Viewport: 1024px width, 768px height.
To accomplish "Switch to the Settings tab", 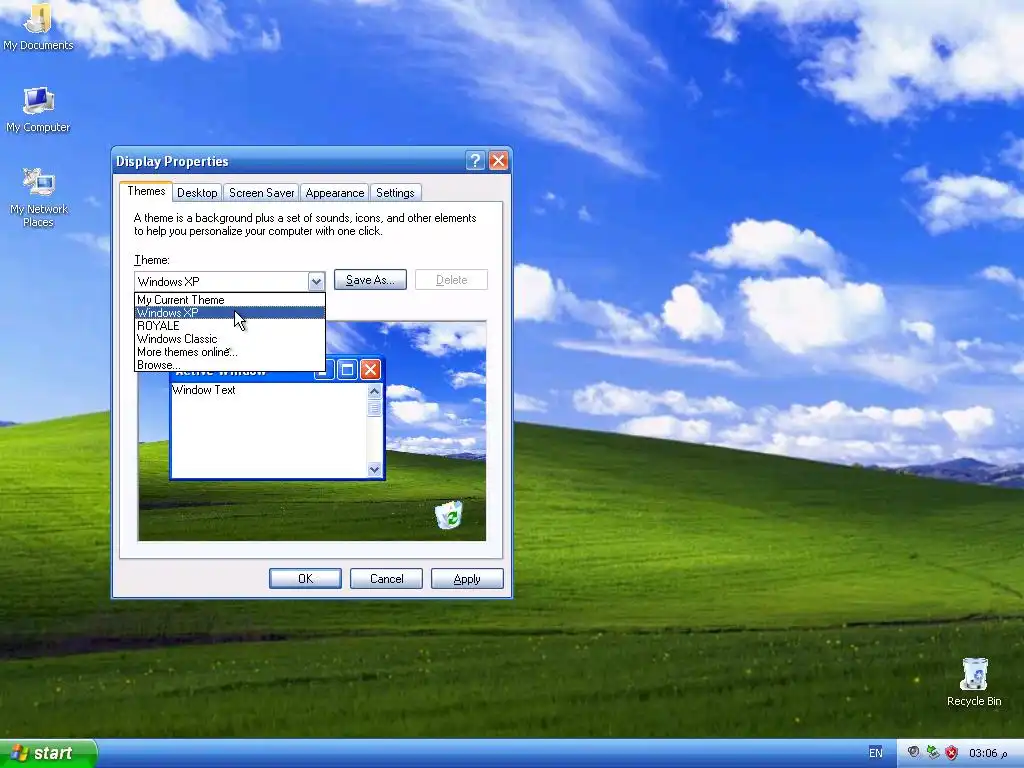I will 395,193.
